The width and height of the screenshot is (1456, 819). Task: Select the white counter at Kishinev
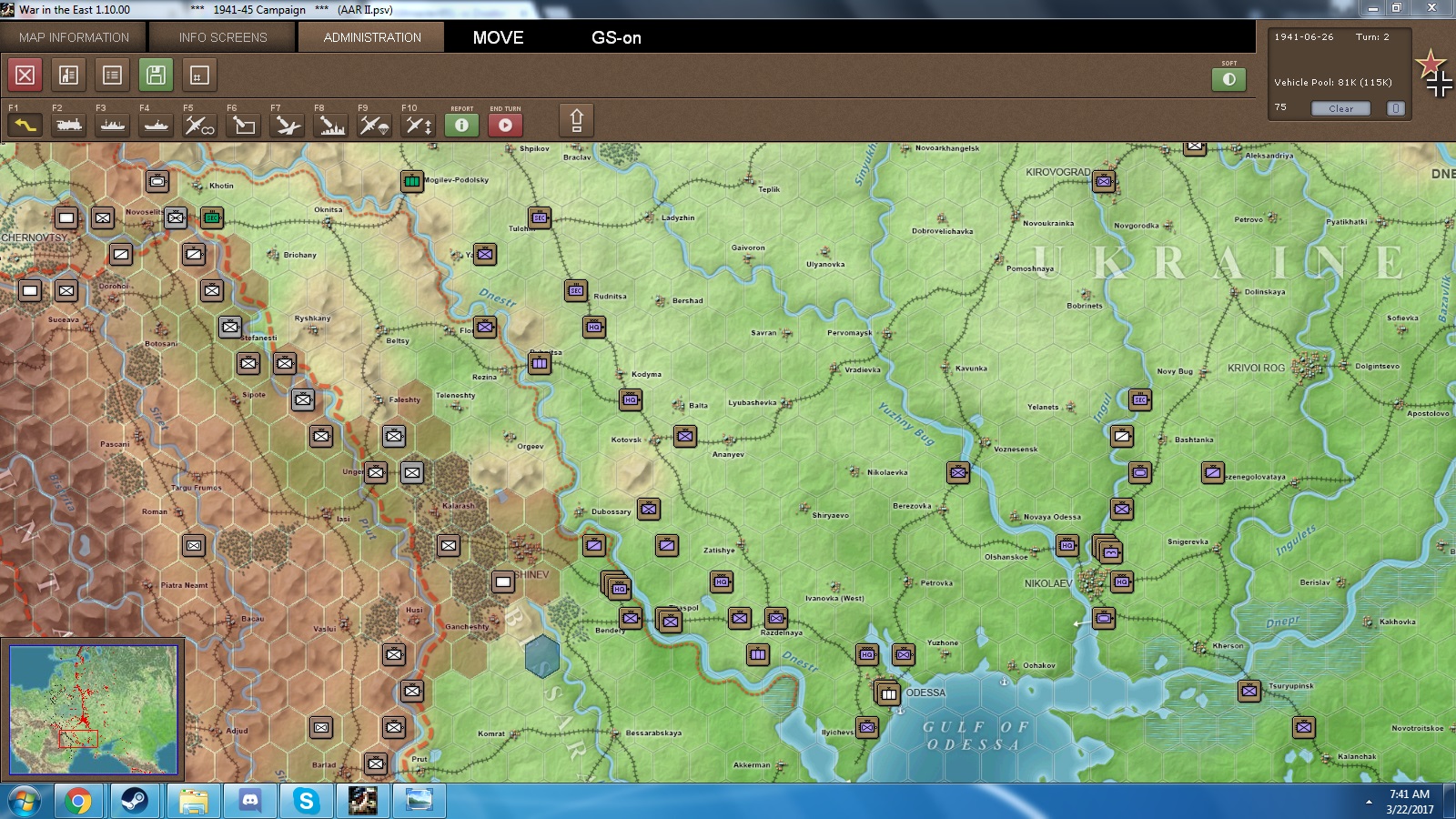coord(503,581)
